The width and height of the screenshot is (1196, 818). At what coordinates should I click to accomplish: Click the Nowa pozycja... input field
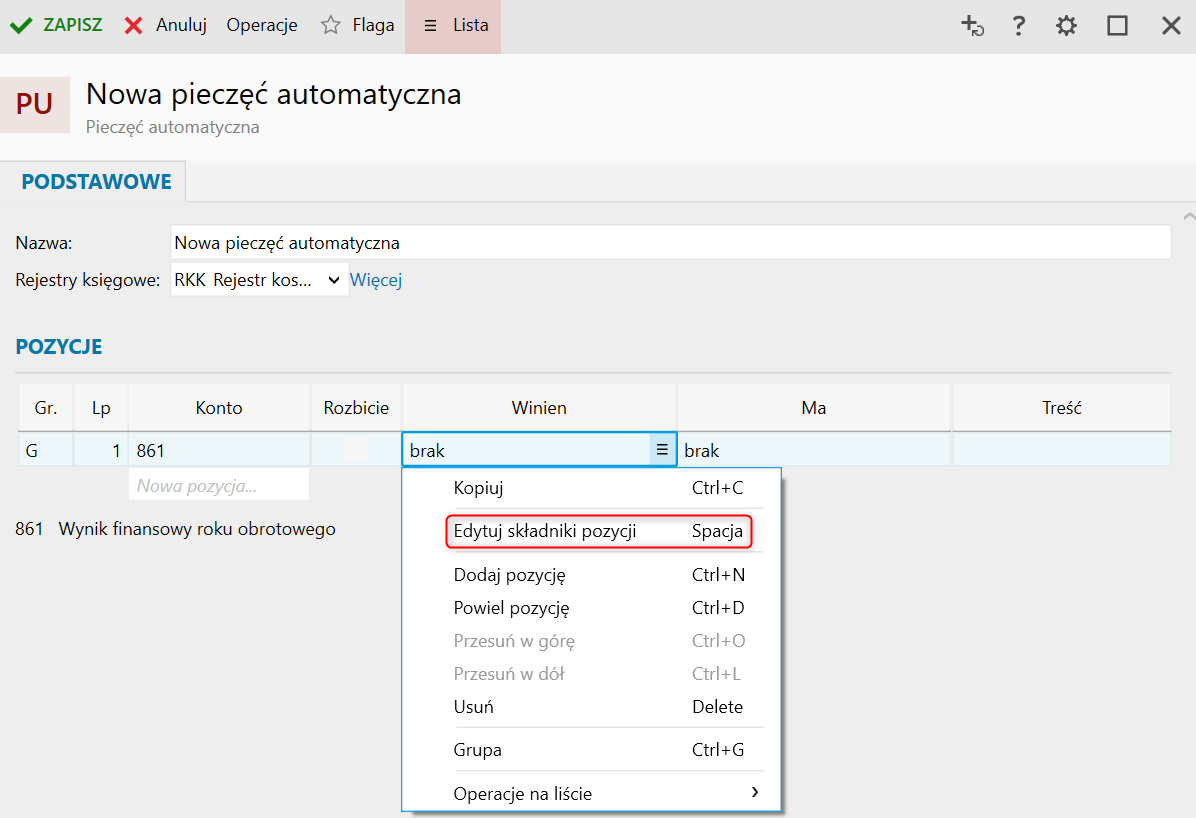pos(219,485)
